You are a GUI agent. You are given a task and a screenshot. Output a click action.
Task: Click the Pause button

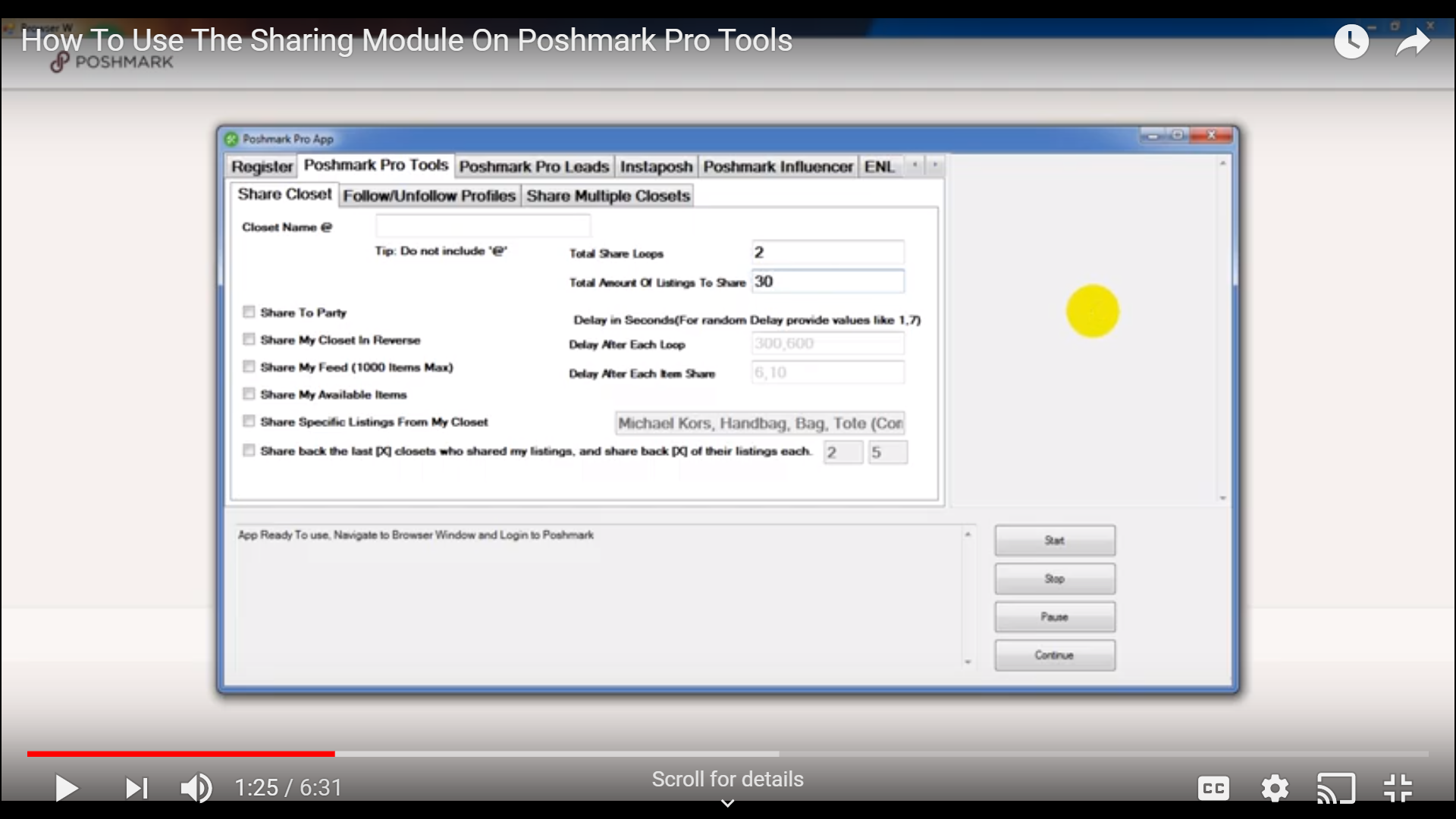1055,617
